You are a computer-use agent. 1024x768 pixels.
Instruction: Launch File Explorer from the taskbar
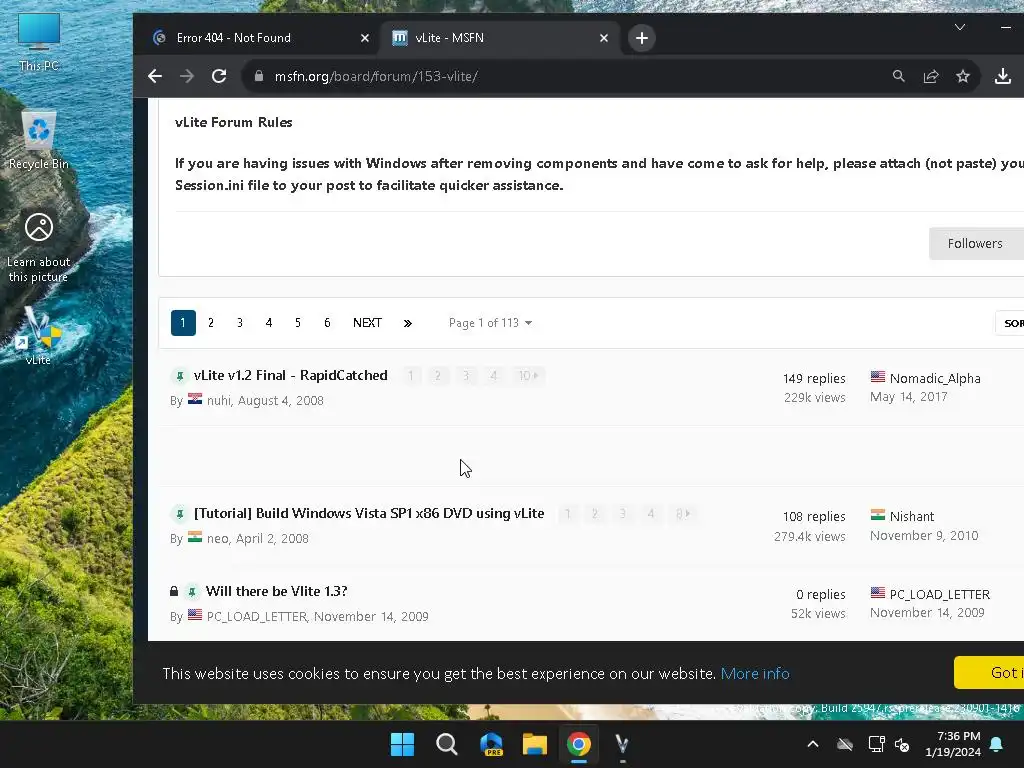535,744
